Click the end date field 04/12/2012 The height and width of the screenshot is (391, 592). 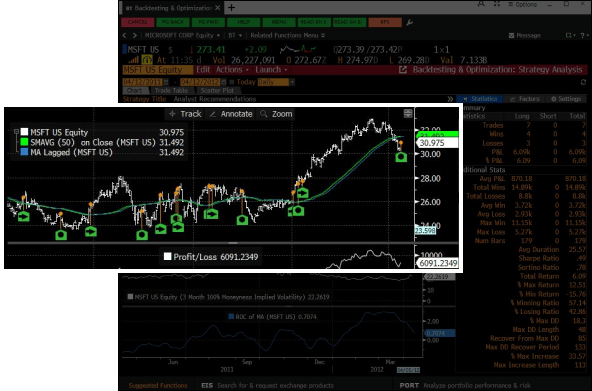(200, 82)
